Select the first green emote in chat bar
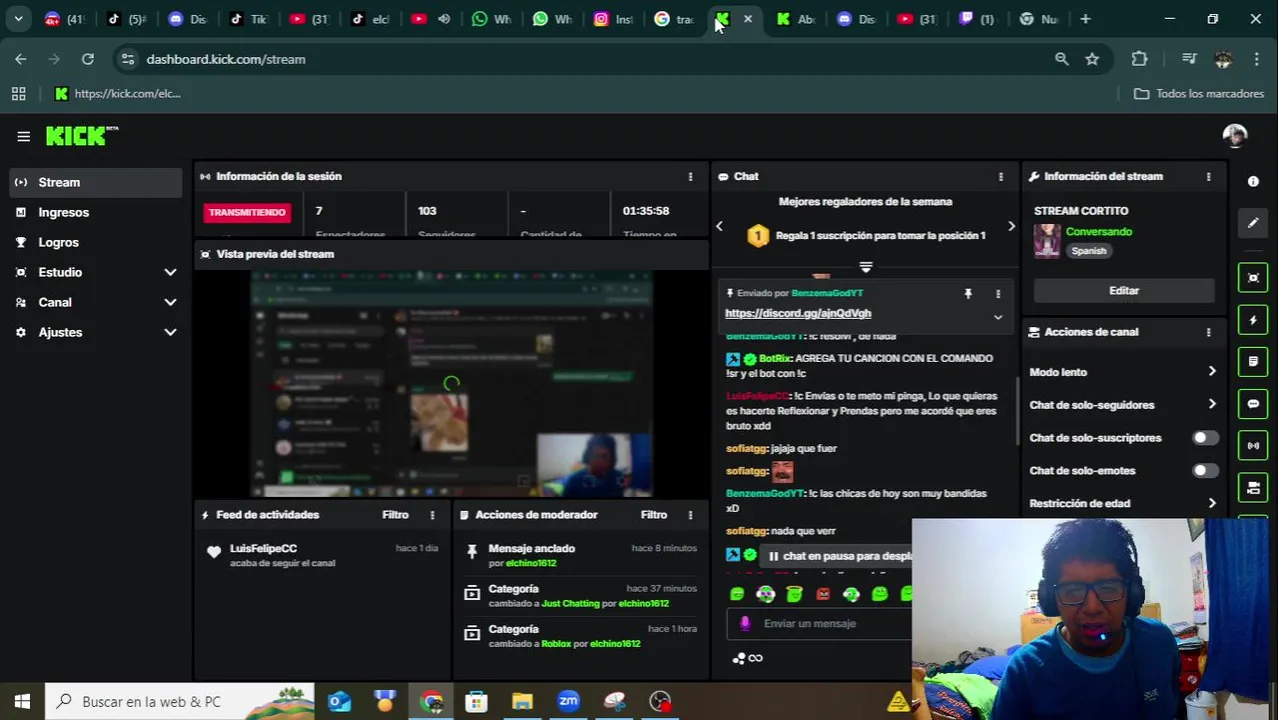1278x720 pixels. point(737,594)
